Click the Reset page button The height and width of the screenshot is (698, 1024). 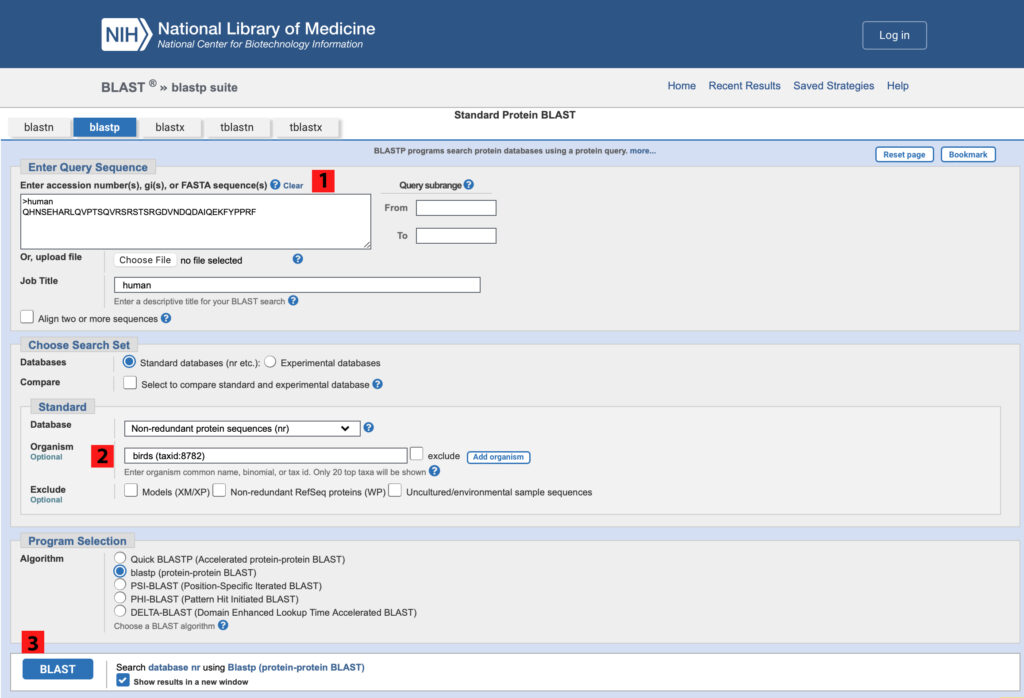coord(904,155)
